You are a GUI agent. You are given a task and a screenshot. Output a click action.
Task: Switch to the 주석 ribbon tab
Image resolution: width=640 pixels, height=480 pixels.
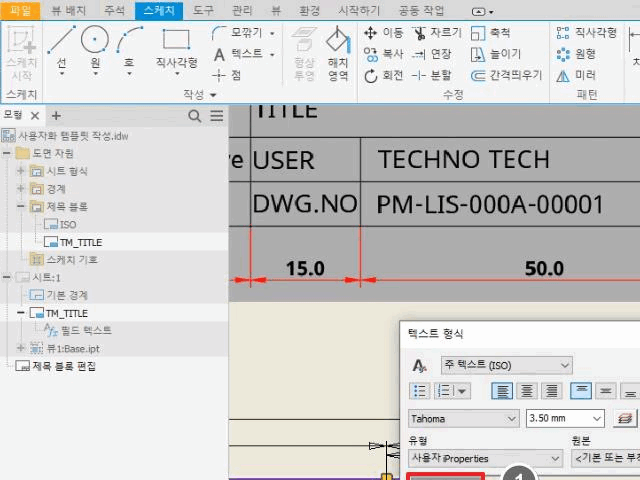(114, 10)
